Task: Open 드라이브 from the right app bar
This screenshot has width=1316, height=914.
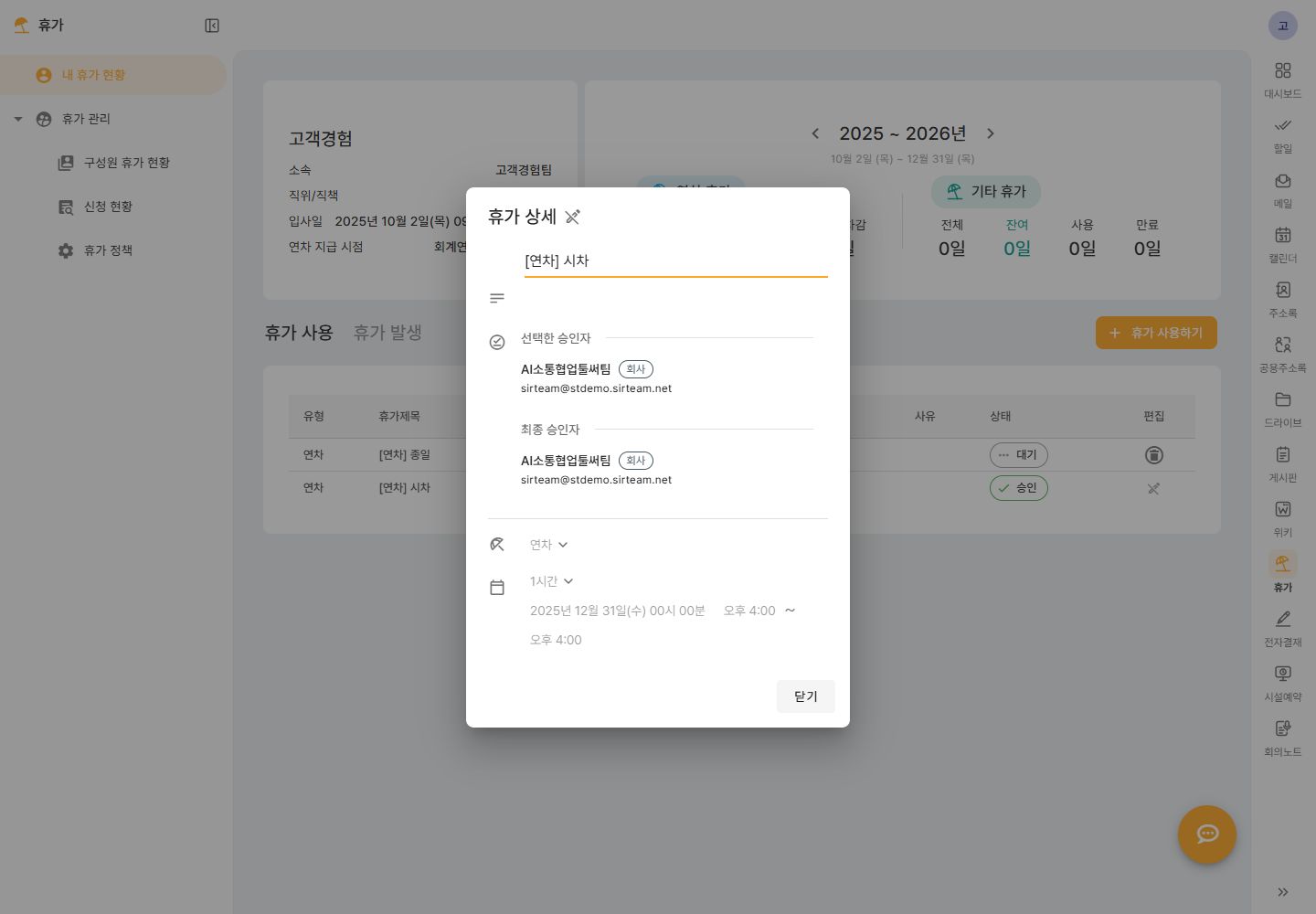Action: pyautogui.click(x=1283, y=409)
